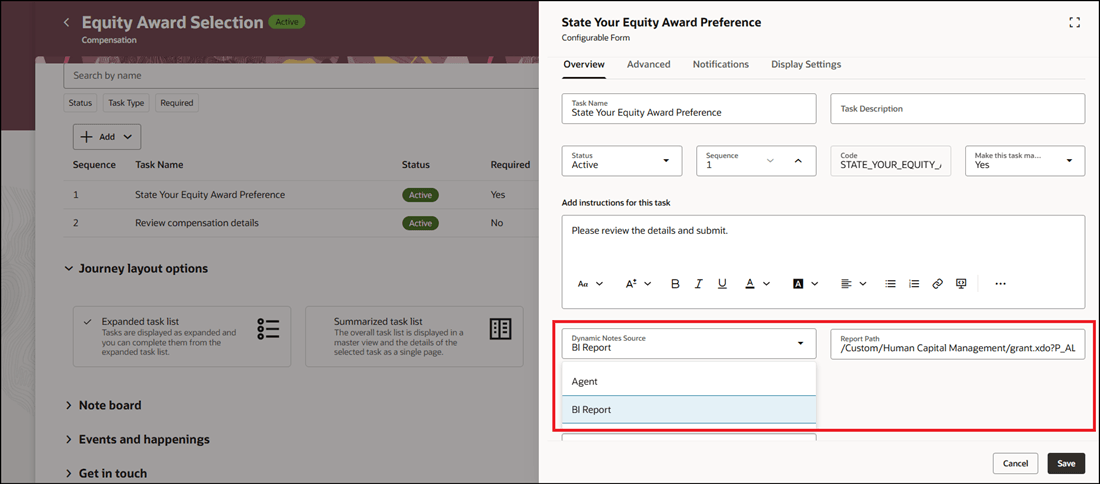Screen dimensions: 1100x484
Task: Open the Display Settings tab
Action: click(806, 65)
